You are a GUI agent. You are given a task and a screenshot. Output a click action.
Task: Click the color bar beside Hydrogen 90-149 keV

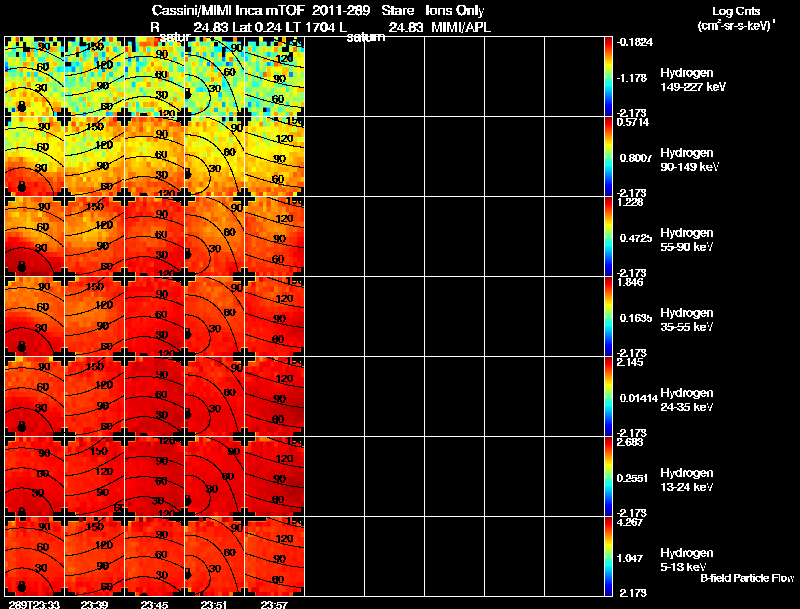pyautogui.click(x=608, y=156)
